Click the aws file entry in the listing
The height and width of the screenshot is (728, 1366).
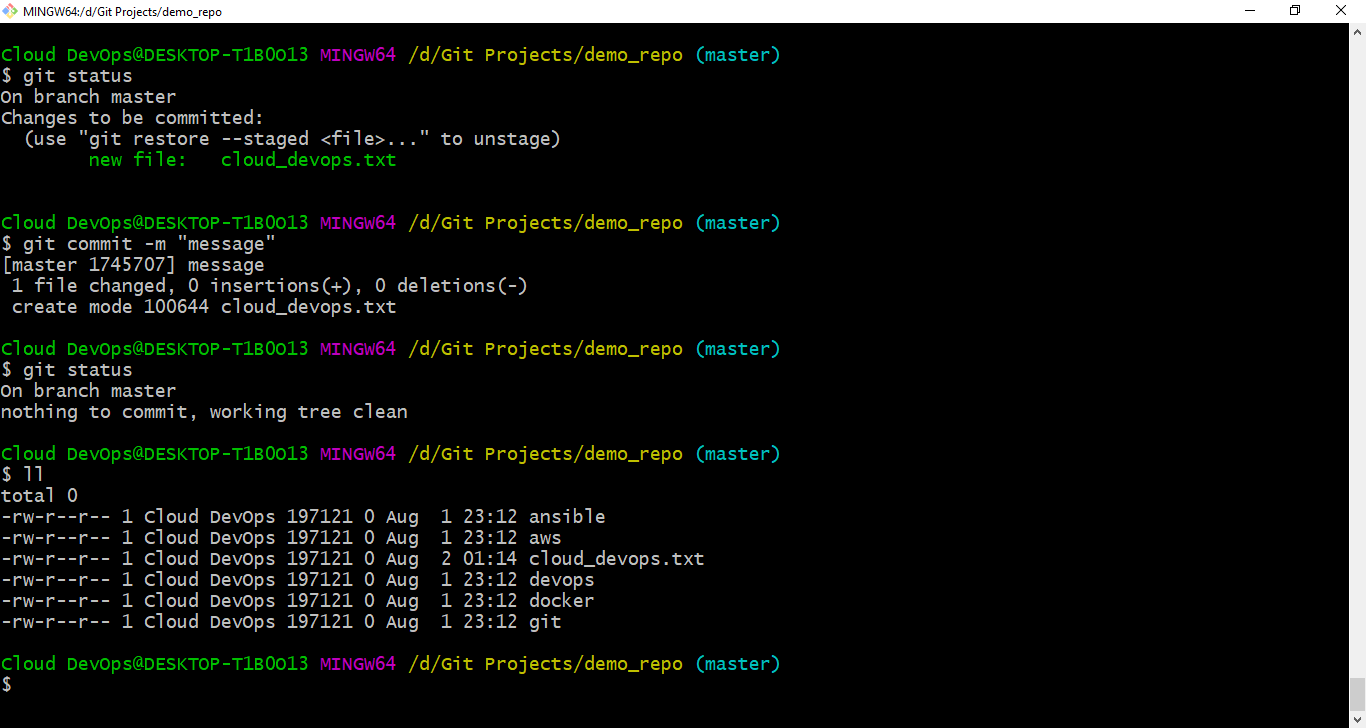(544, 537)
